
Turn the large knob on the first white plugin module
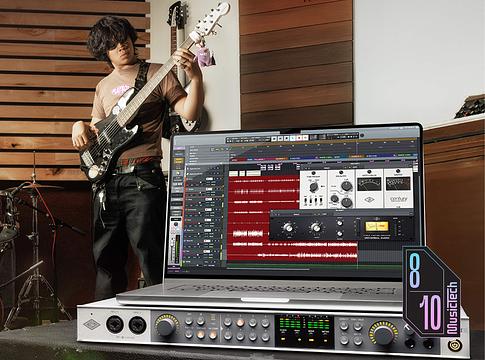pos(313,187)
